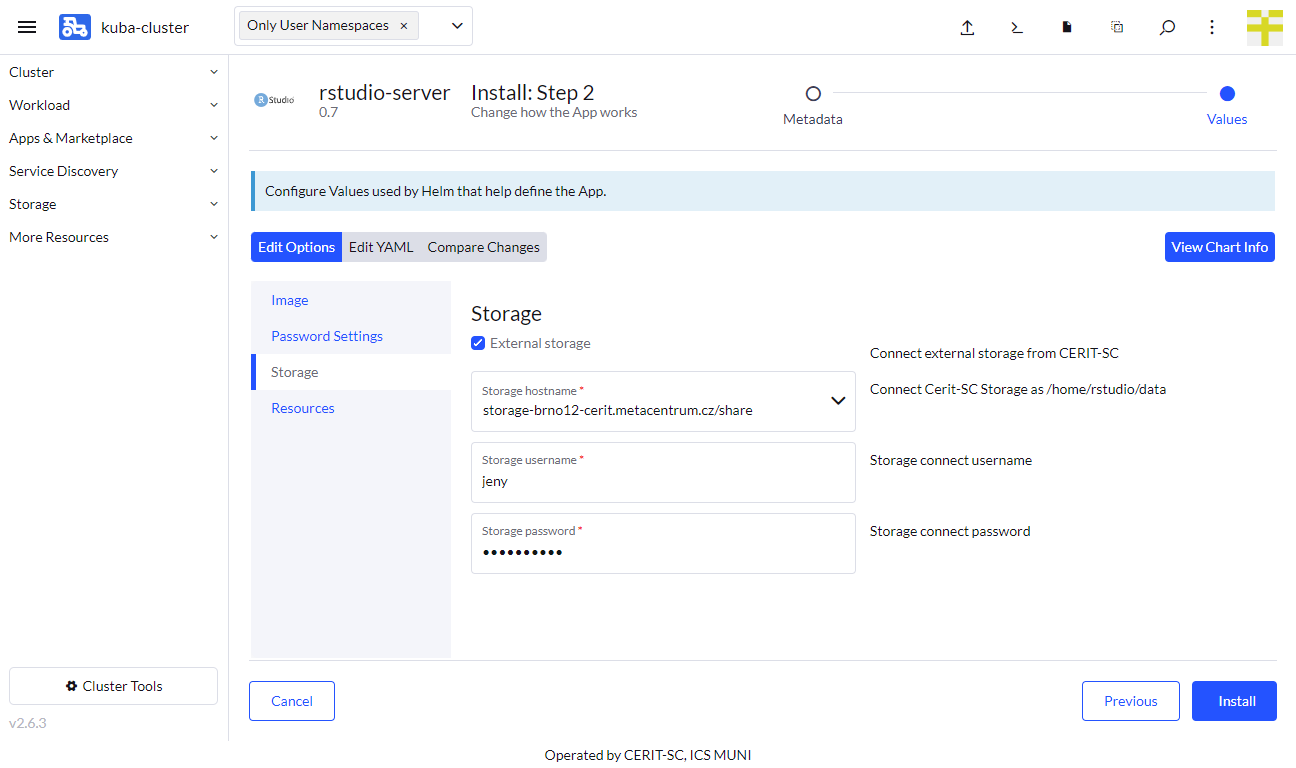The height and width of the screenshot is (768, 1296).
Task: Open the resource search magnifier icon
Action: point(1167,28)
